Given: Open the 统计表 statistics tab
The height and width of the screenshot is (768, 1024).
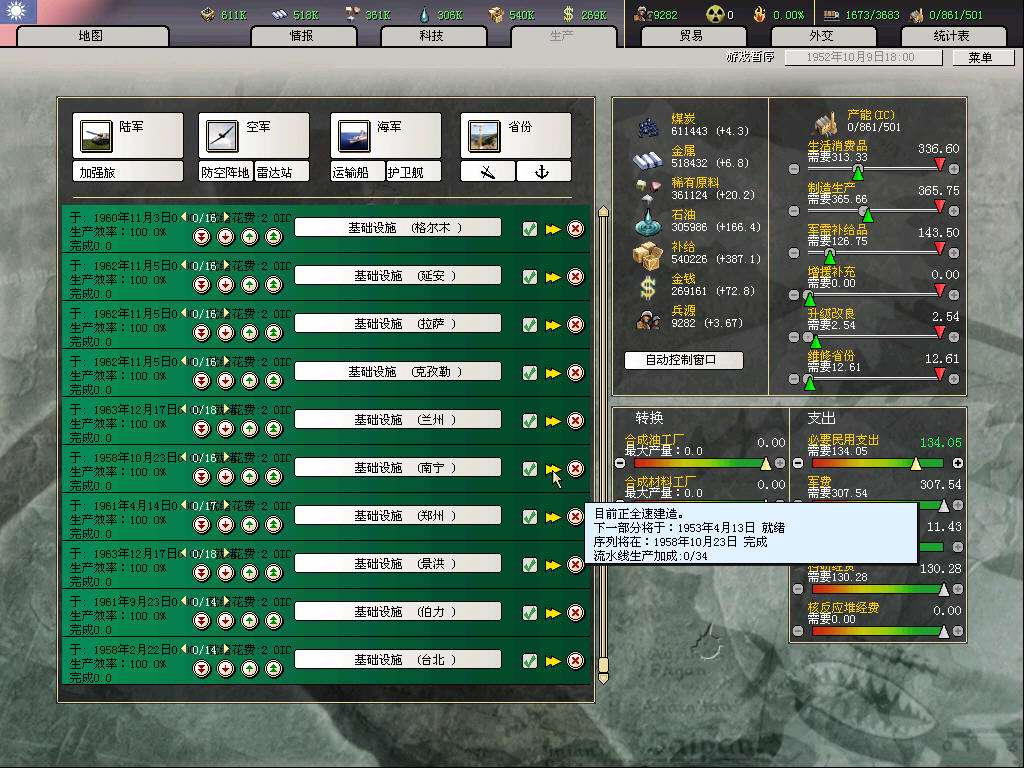Looking at the screenshot, I should click(x=952, y=36).
